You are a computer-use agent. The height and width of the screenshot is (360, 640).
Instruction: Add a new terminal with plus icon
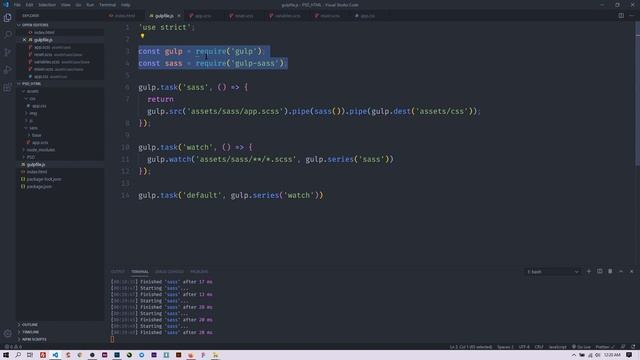[x=589, y=271]
